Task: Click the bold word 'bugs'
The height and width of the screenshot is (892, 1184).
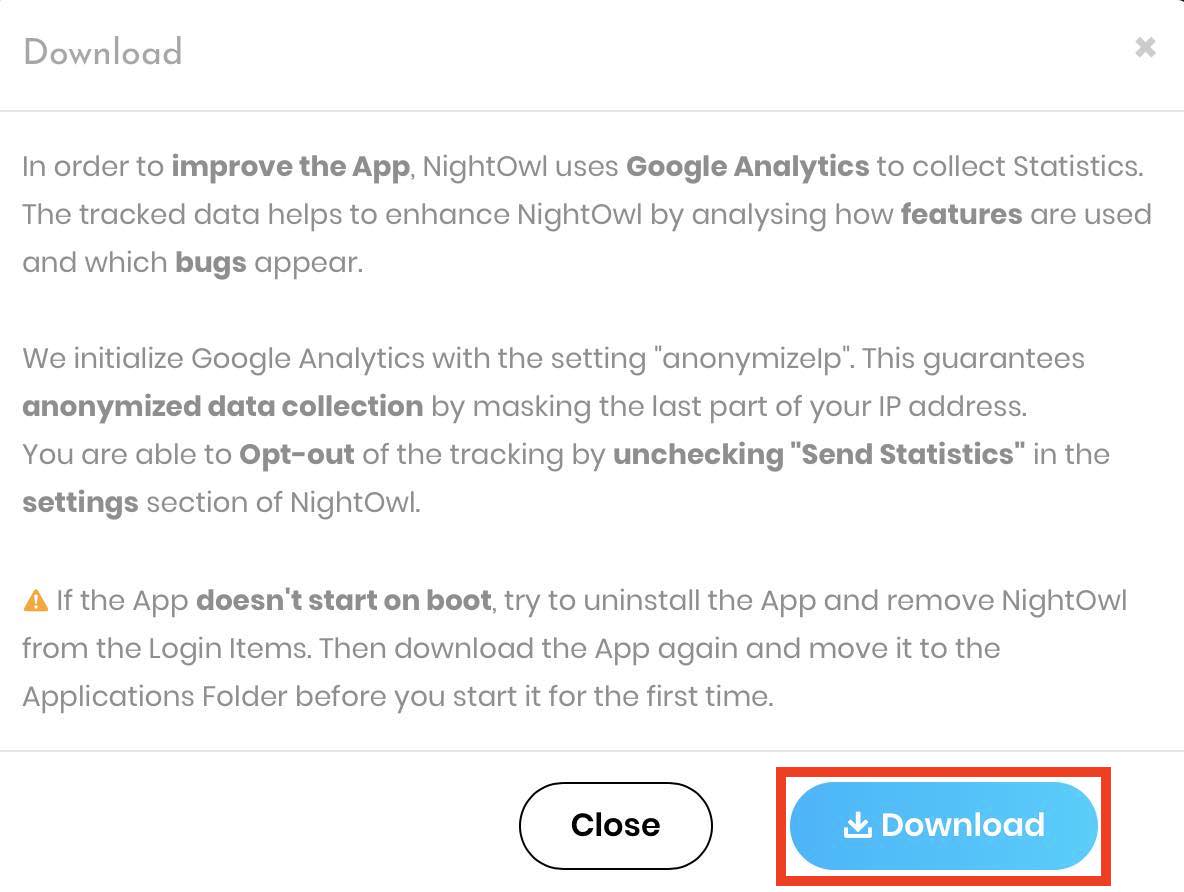Action: [211, 264]
